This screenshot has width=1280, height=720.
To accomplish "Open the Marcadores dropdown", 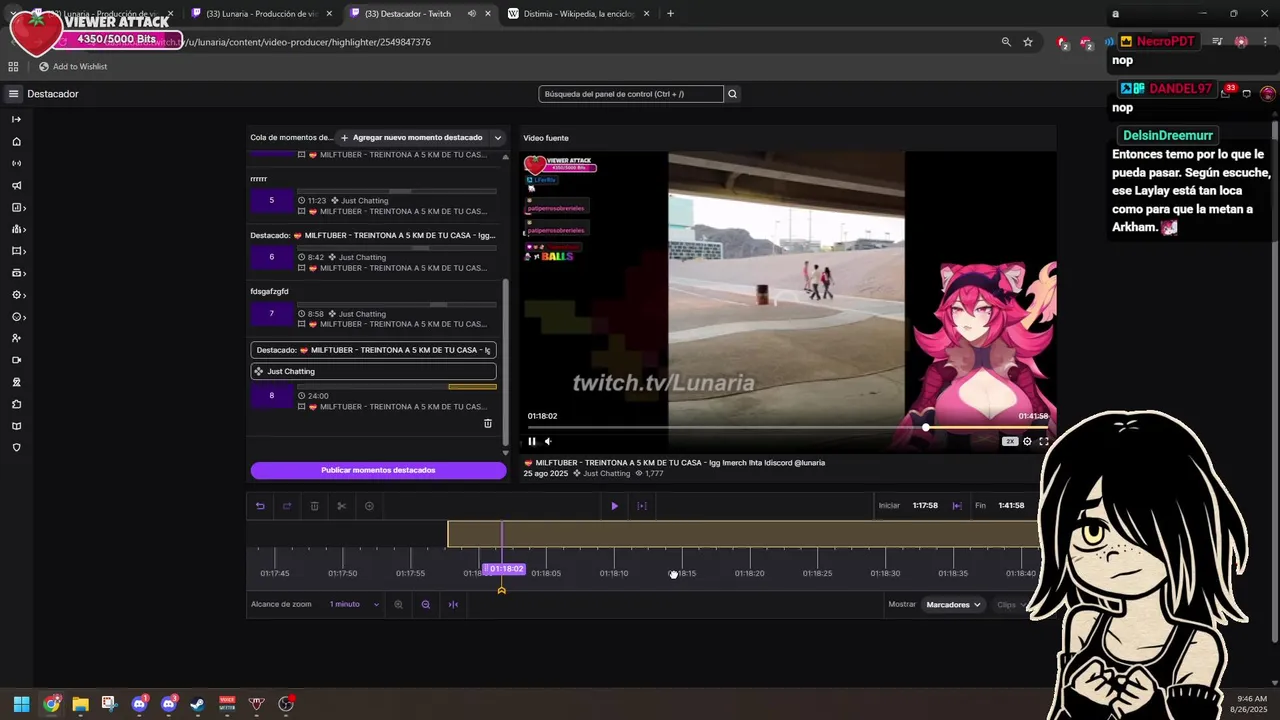I will coord(953,604).
